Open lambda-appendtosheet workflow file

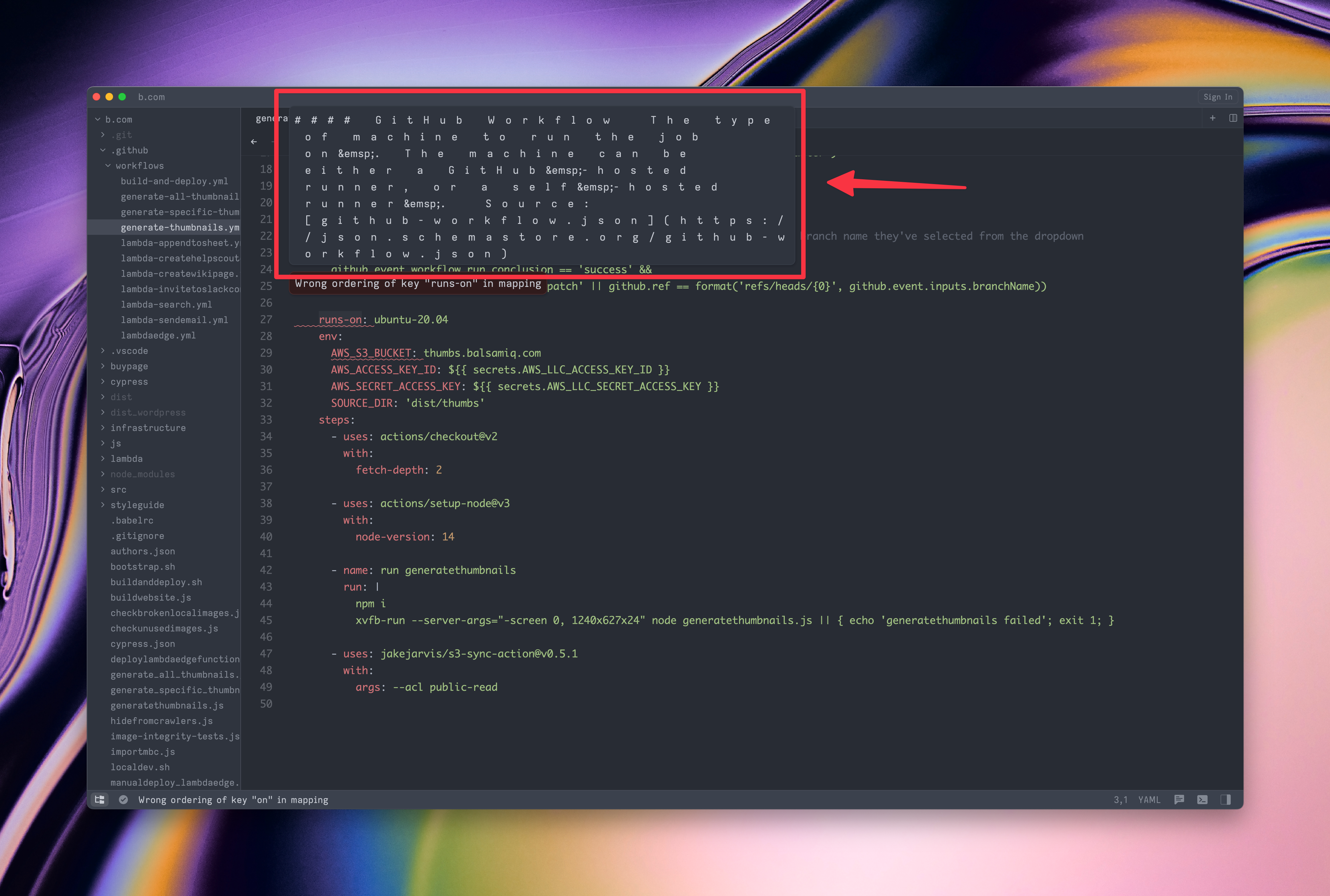click(x=180, y=243)
